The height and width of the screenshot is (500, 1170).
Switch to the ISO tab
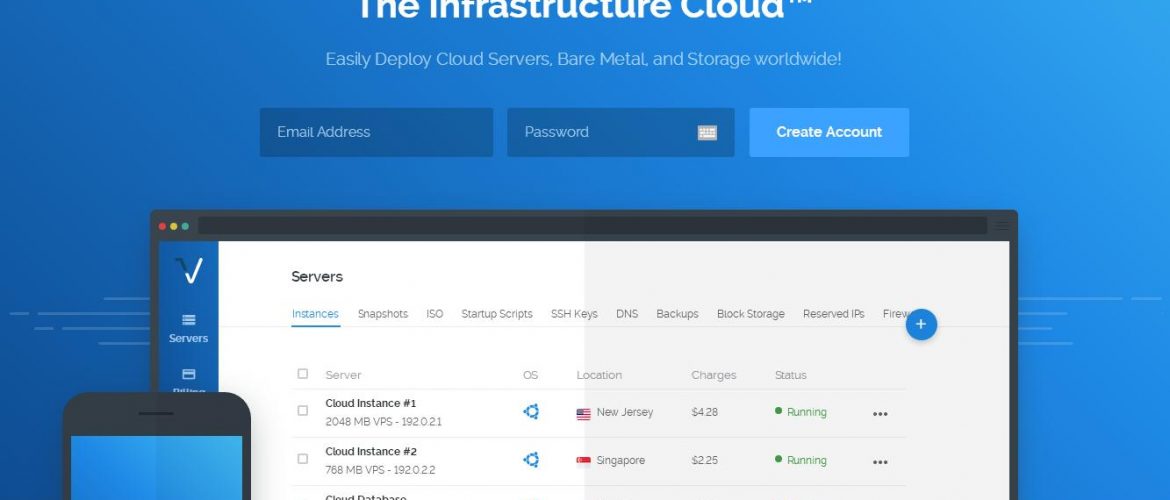click(x=435, y=314)
